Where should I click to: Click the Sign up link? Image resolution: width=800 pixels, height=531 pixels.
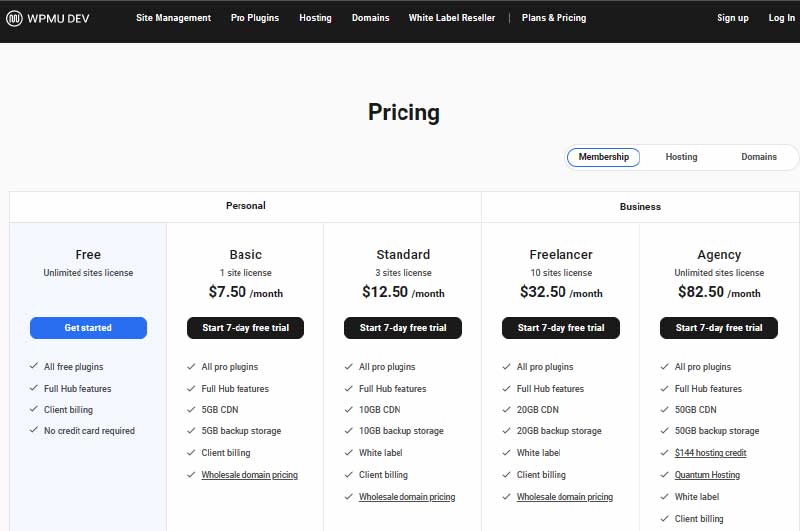pos(733,18)
